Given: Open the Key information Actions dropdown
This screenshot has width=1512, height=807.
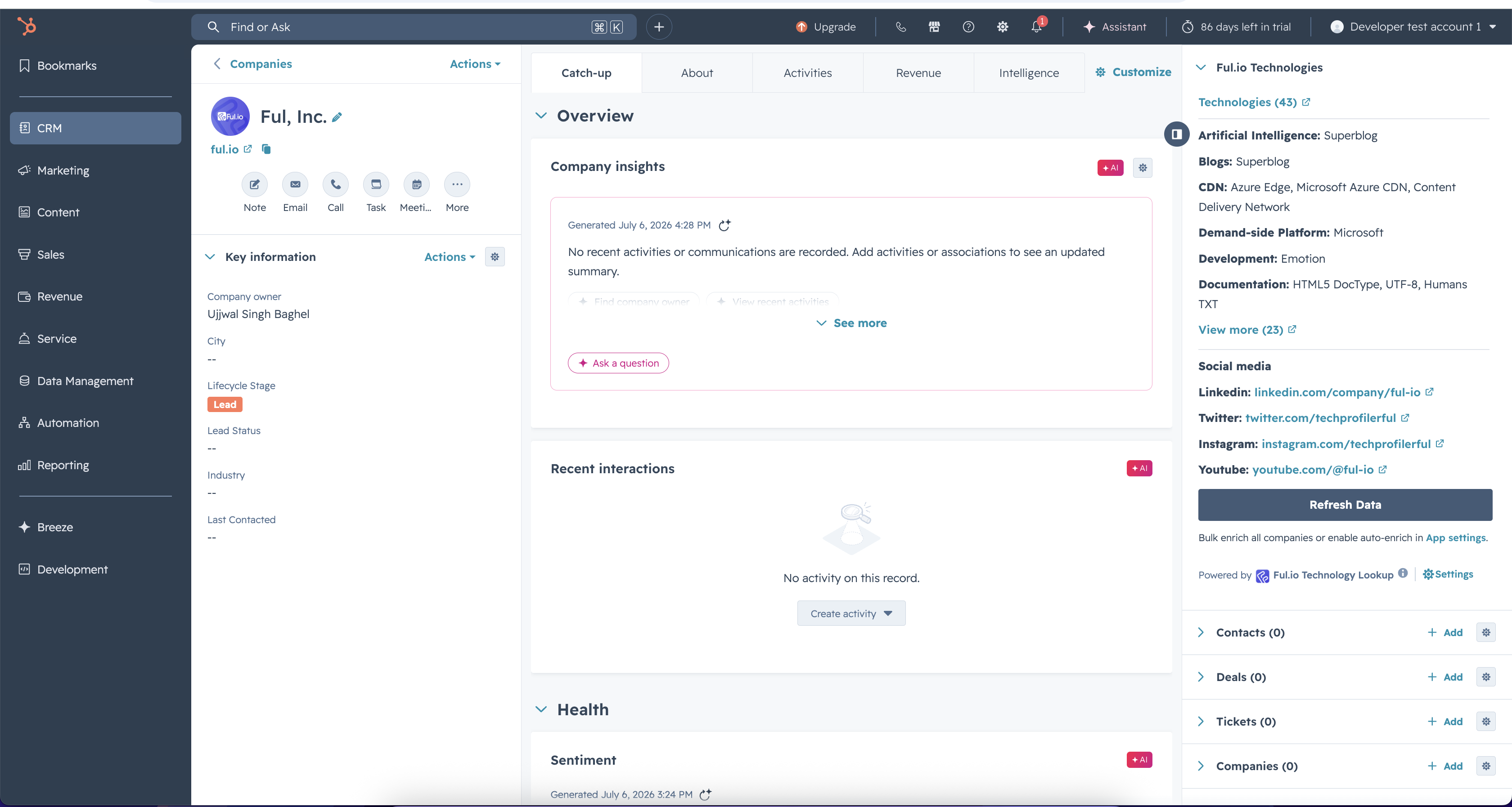Looking at the screenshot, I should click(x=450, y=256).
